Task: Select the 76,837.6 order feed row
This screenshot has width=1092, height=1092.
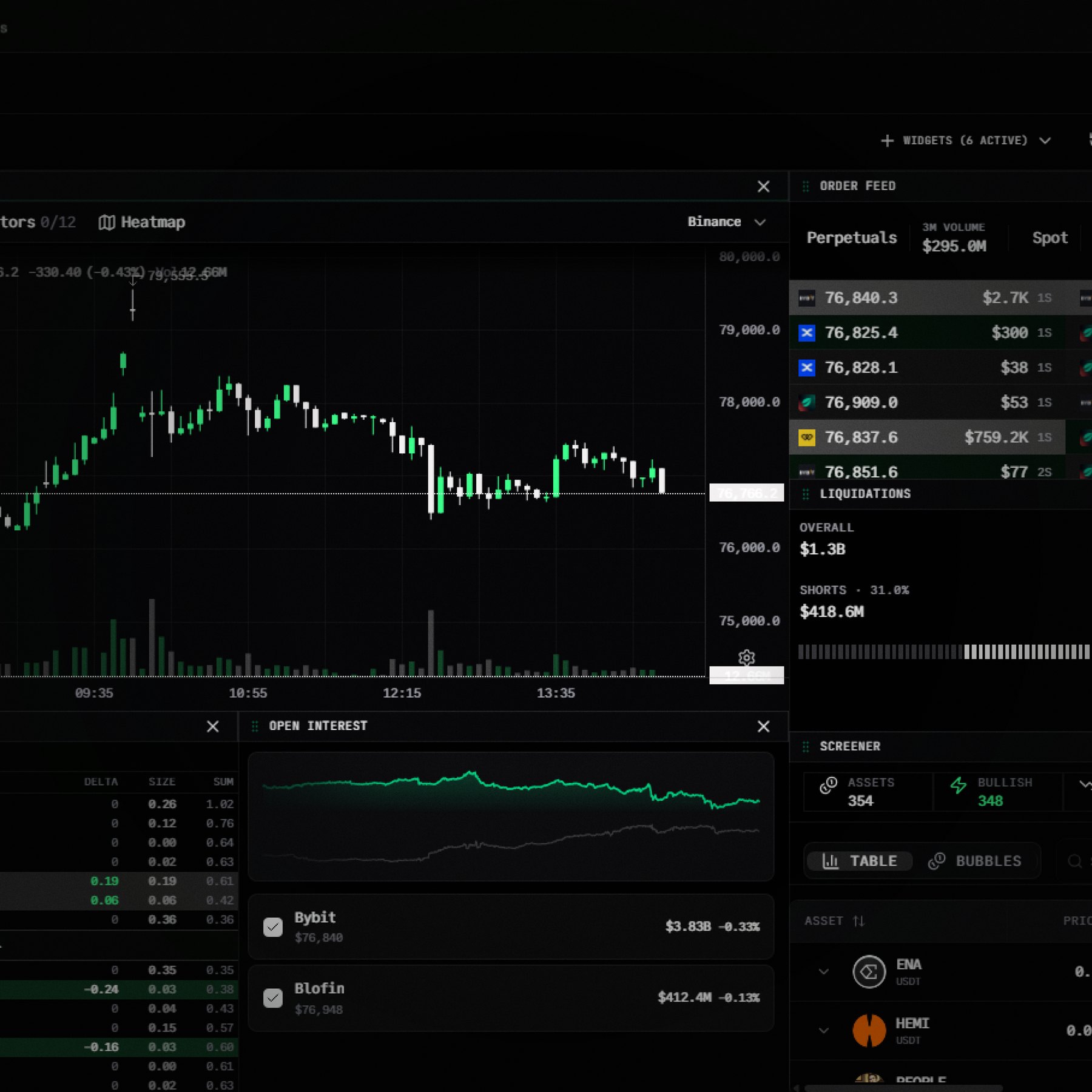Action: (927, 437)
